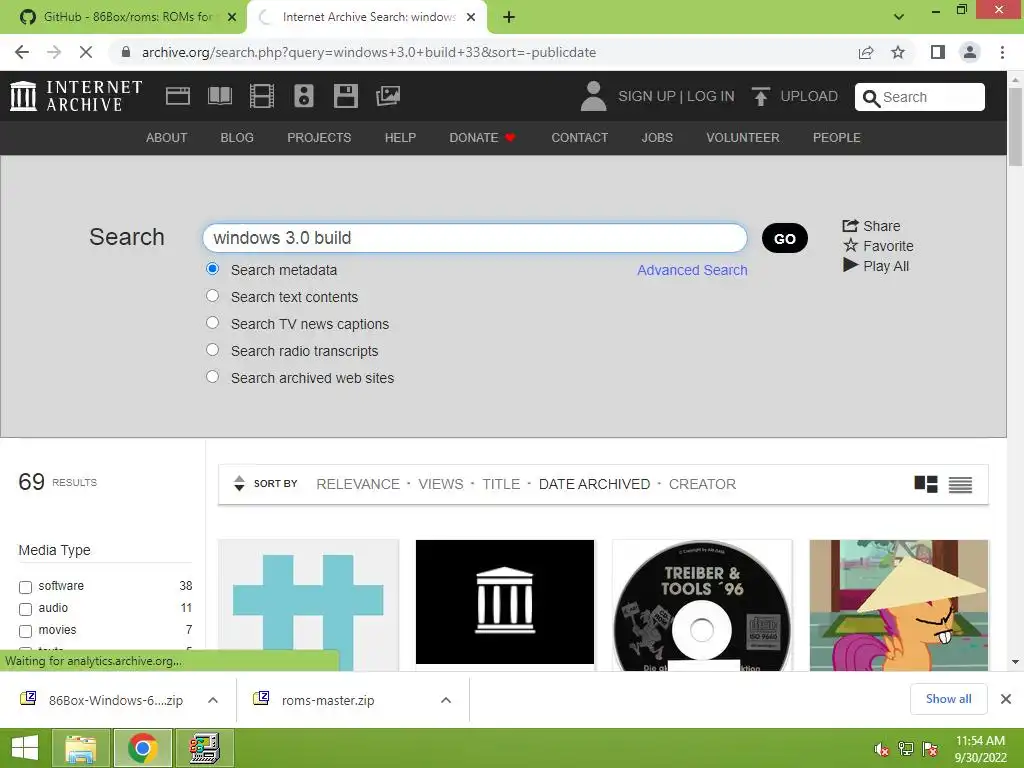
Task: Select Search metadata radio button
Action: (212, 269)
